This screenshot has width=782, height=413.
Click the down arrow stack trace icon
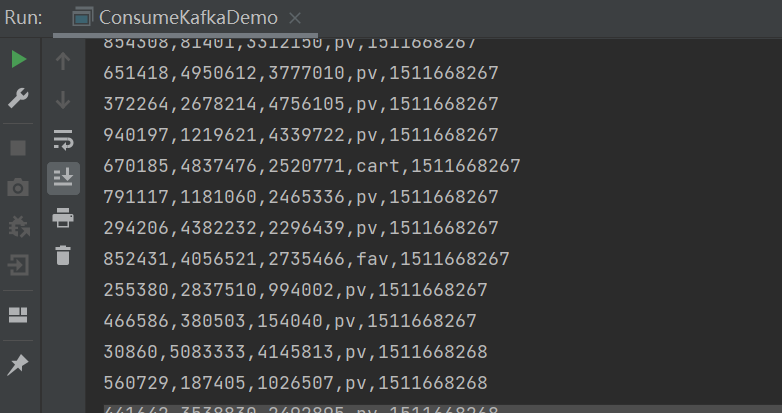pos(63,100)
